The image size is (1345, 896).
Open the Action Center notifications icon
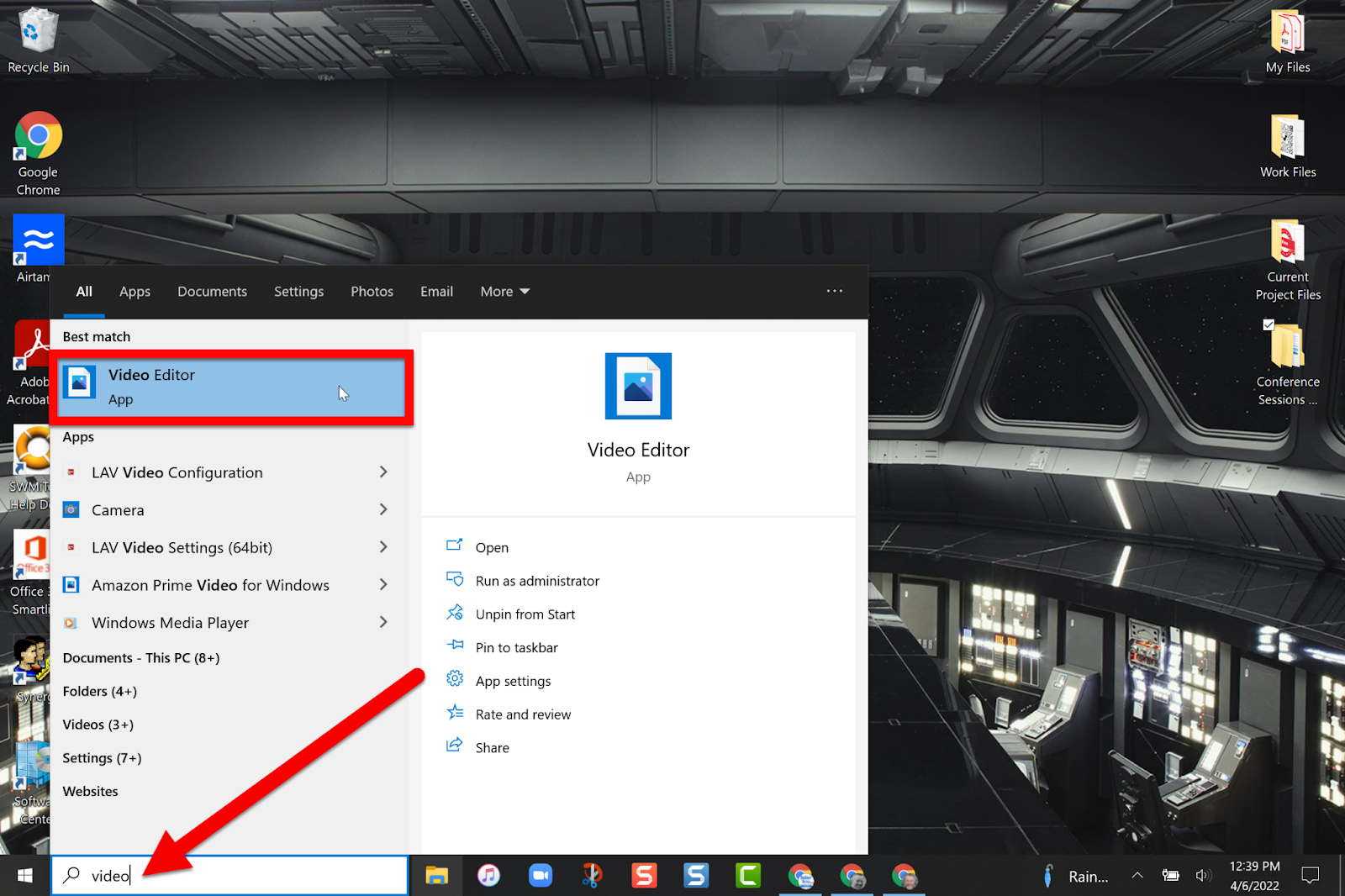(x=1310, y=876)
